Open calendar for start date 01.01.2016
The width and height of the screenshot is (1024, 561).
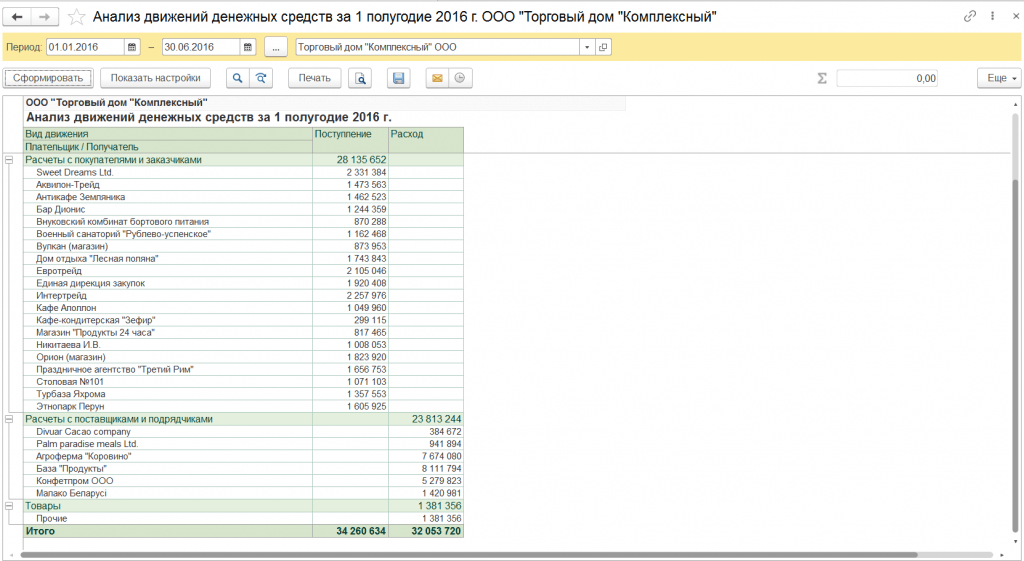coord(132,47)
